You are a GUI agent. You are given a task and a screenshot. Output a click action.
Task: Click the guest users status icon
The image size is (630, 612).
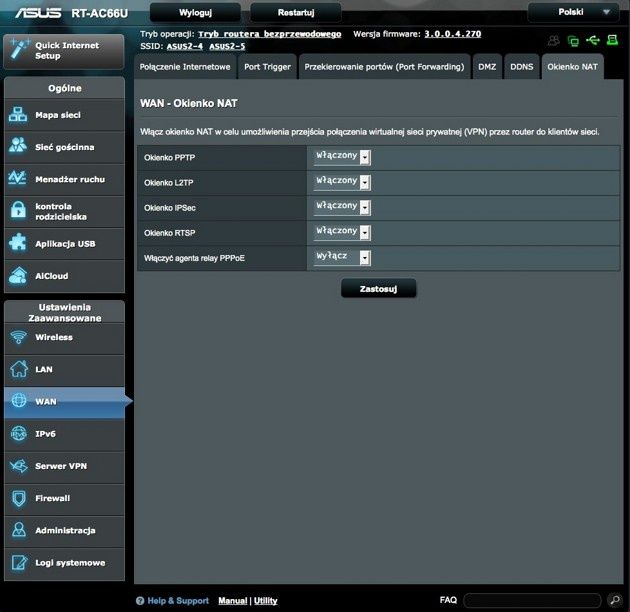pyautogui.click(x=554, y=40)
